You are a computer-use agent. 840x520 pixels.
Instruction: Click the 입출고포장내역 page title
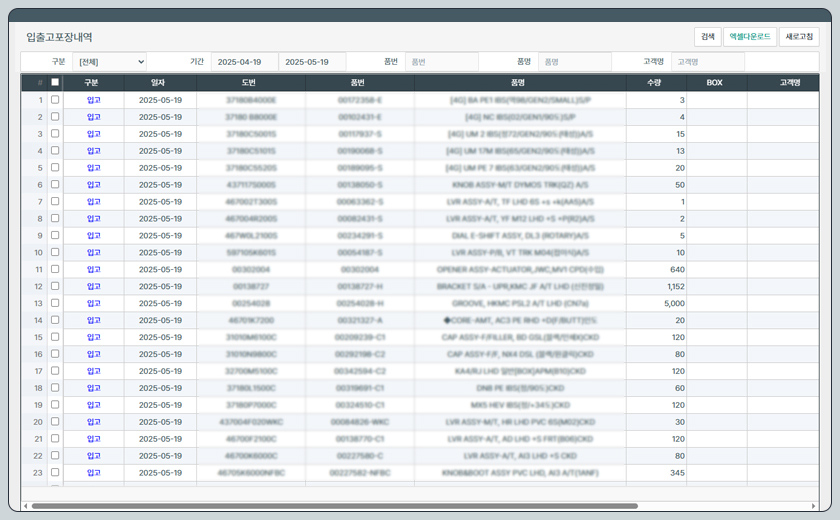(x=59, y=37)
